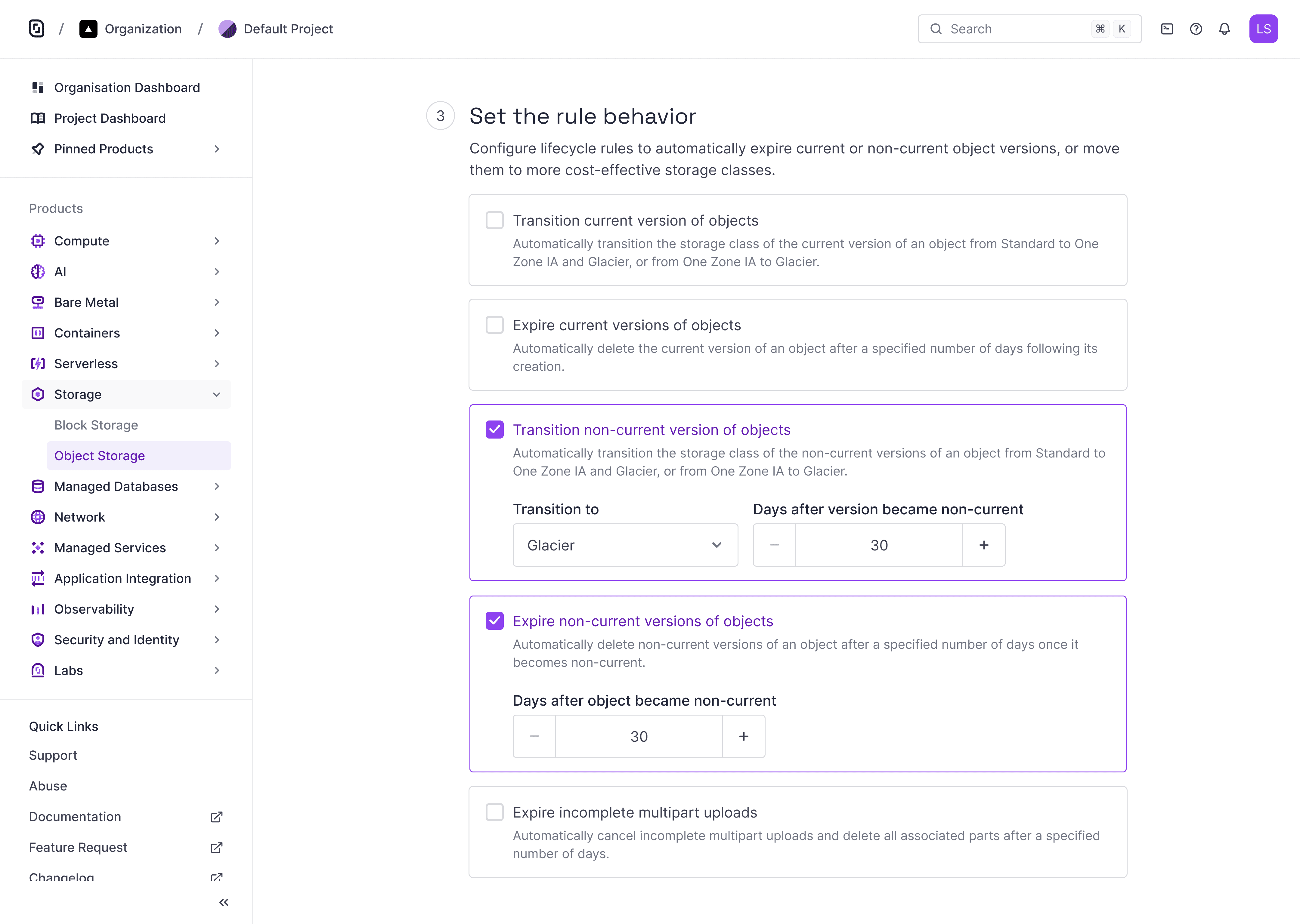Click the home logo icon in breadcrumb
This screenshot has height=924, width=1300.
coord(36,29)
